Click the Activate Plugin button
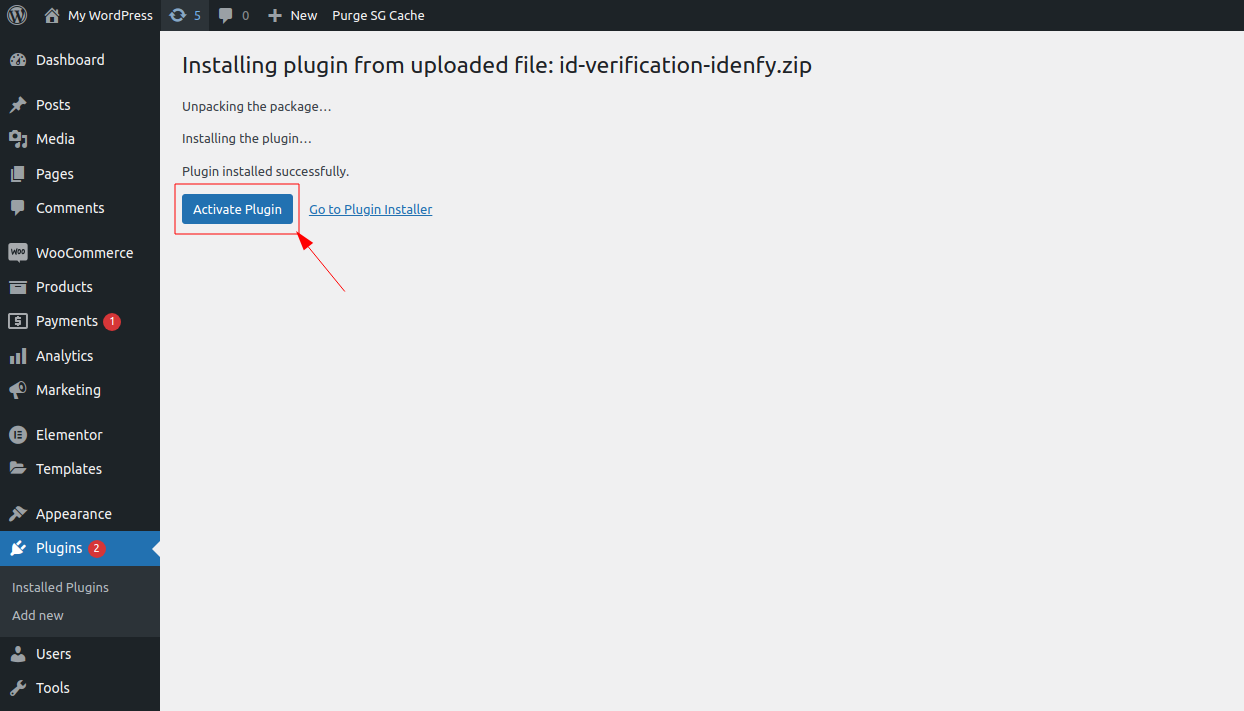 [237, 209]
